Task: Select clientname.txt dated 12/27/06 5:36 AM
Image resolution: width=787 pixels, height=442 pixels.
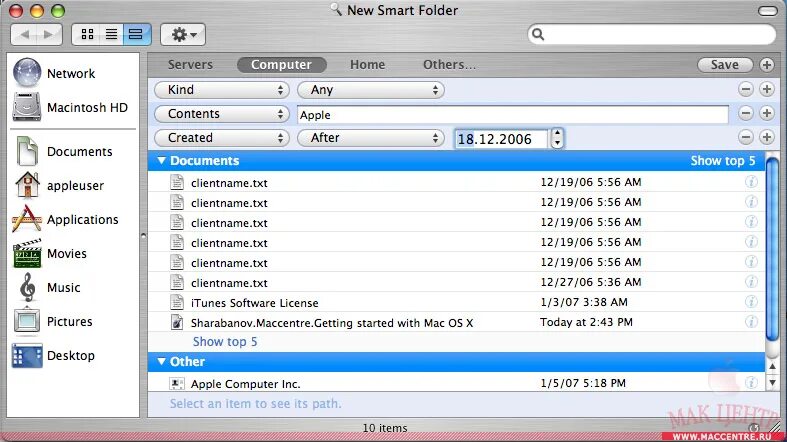Action: click(x=456, y=282)
